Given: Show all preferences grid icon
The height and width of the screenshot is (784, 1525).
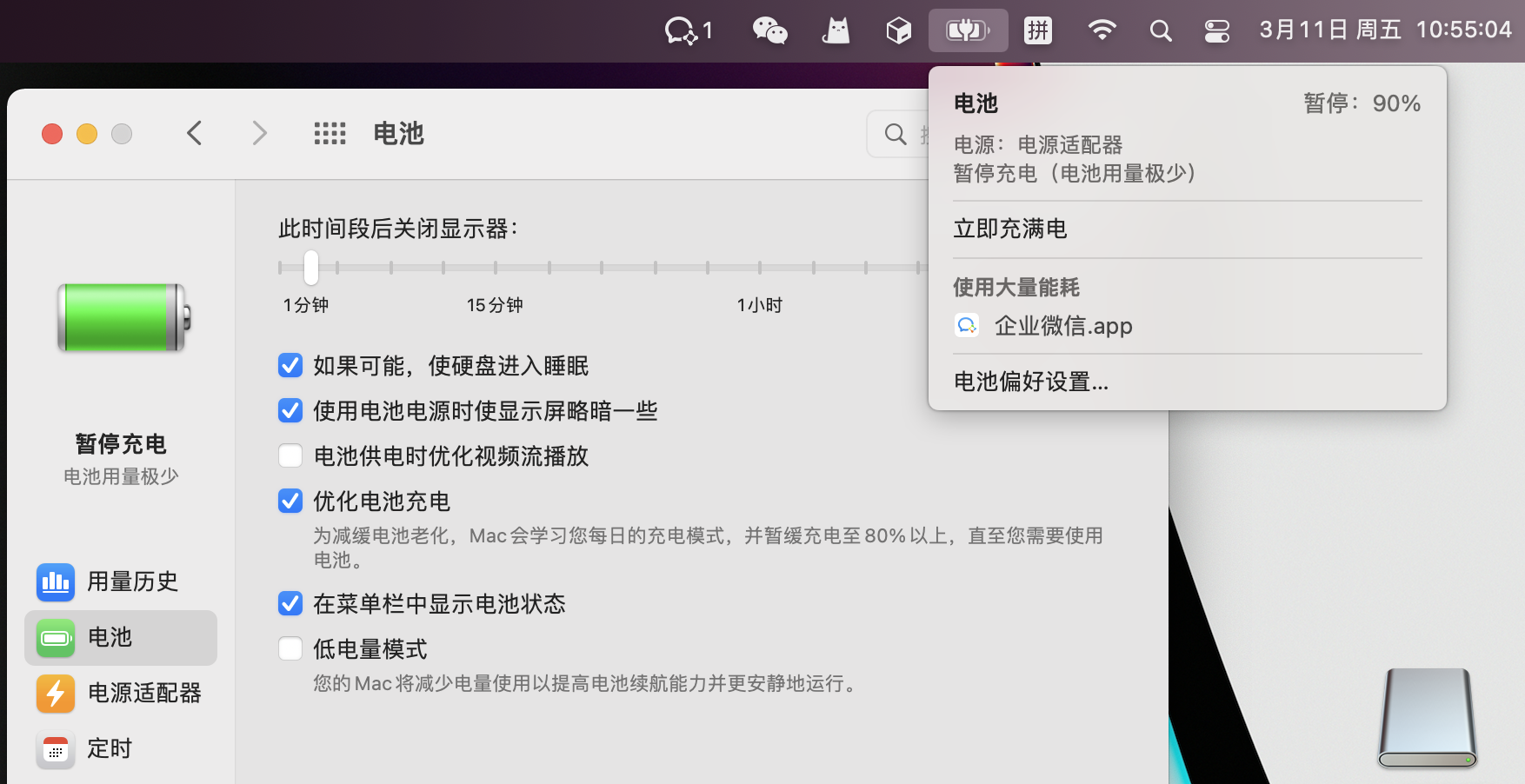Looking at the screenshot, I should (330, 133).
